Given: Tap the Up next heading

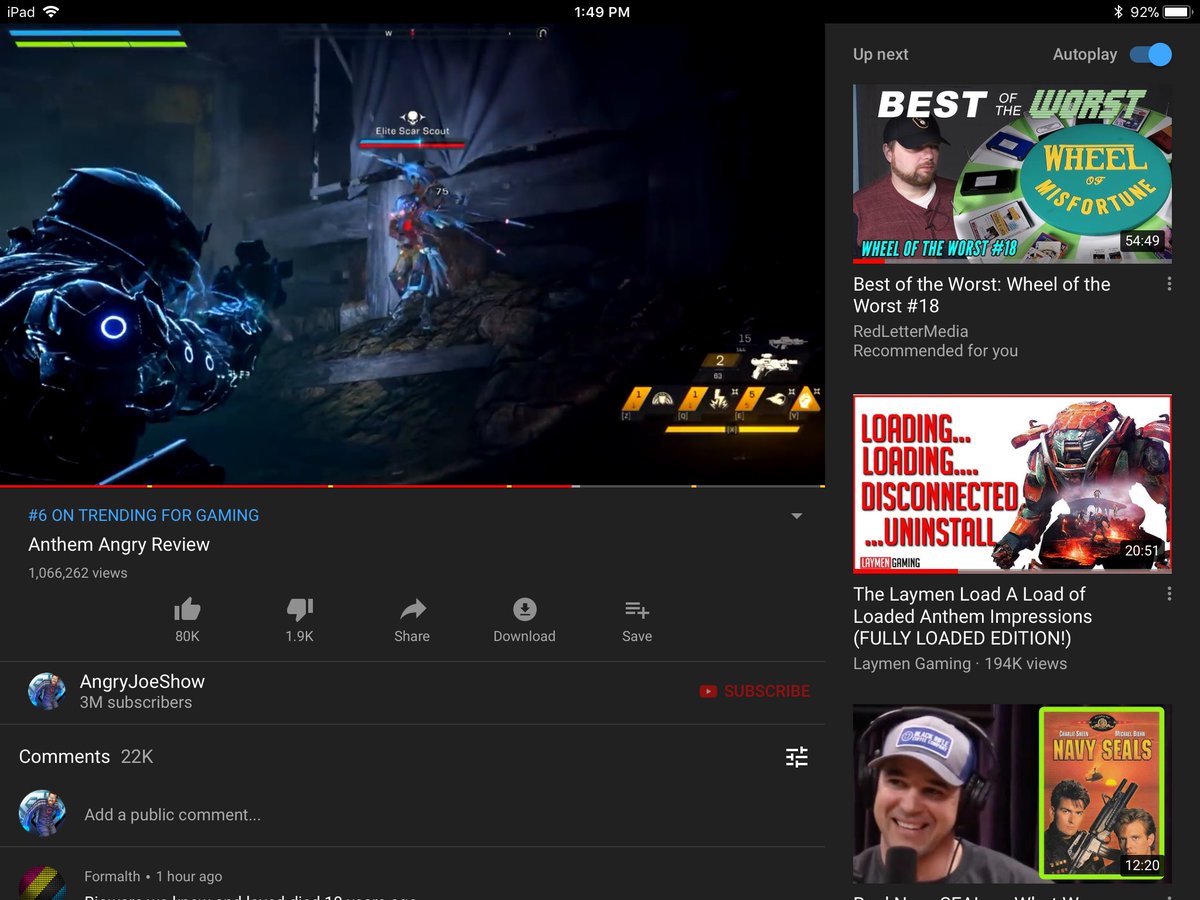Looking at the screenshot, I should 881,54.
